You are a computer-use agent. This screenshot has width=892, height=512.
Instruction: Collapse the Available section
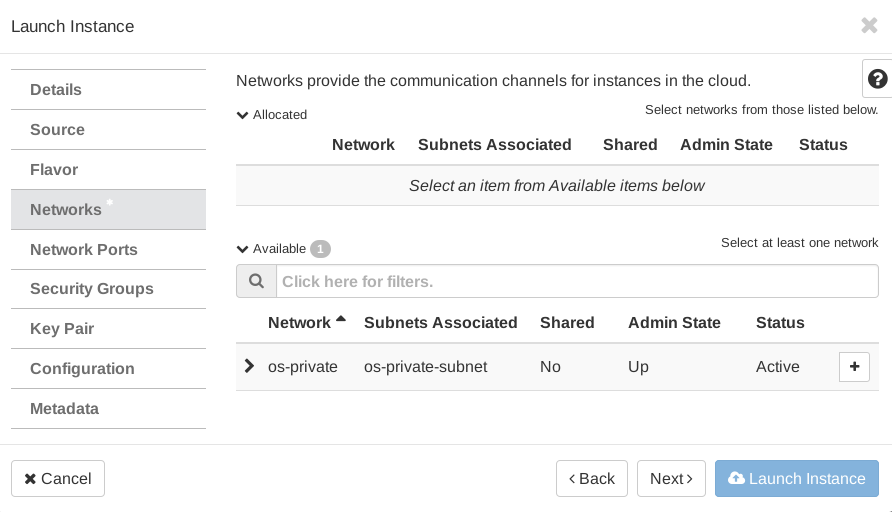(x=243, y=249)
